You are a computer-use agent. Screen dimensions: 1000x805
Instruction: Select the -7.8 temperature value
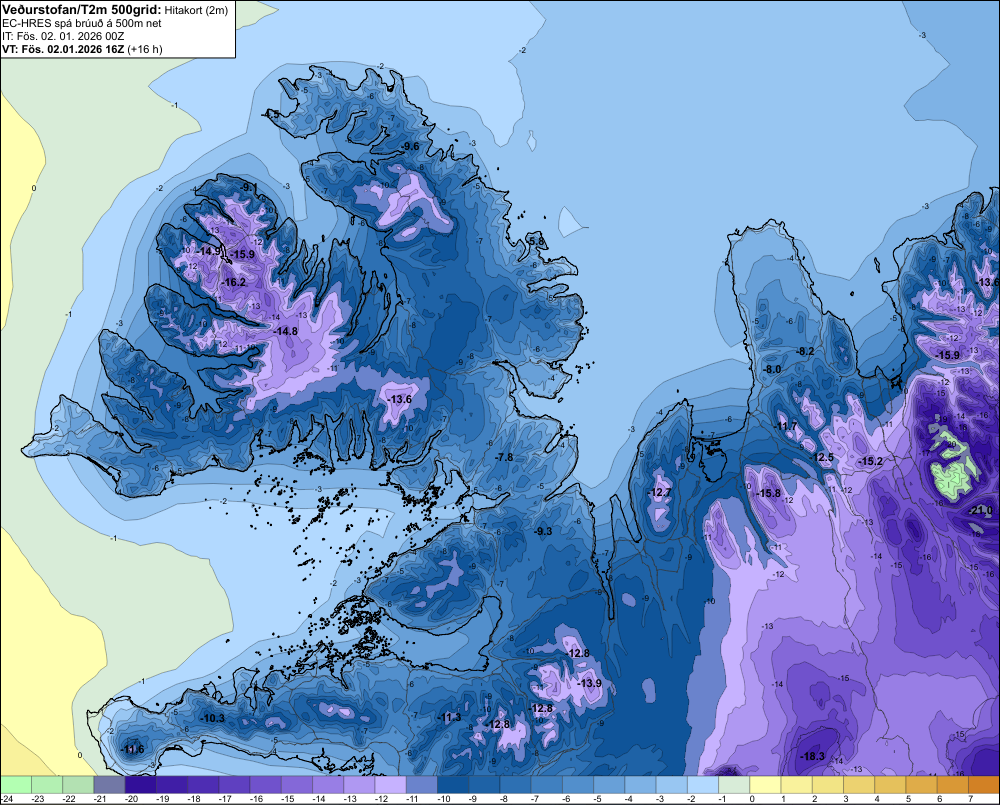click(504, 457)
